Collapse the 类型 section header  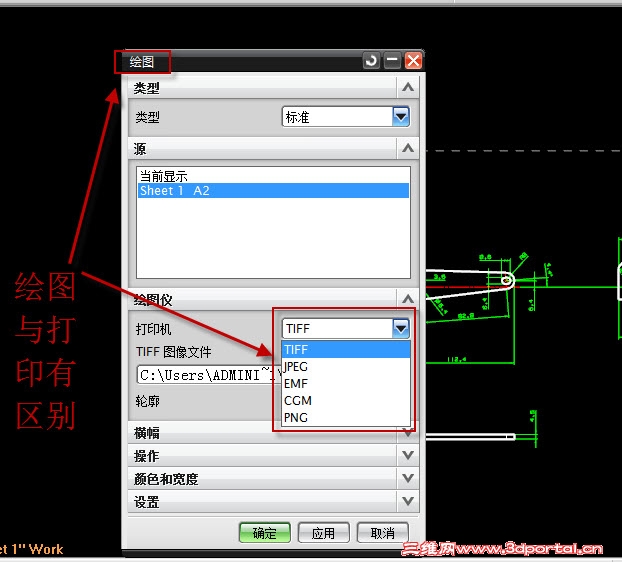408,87
